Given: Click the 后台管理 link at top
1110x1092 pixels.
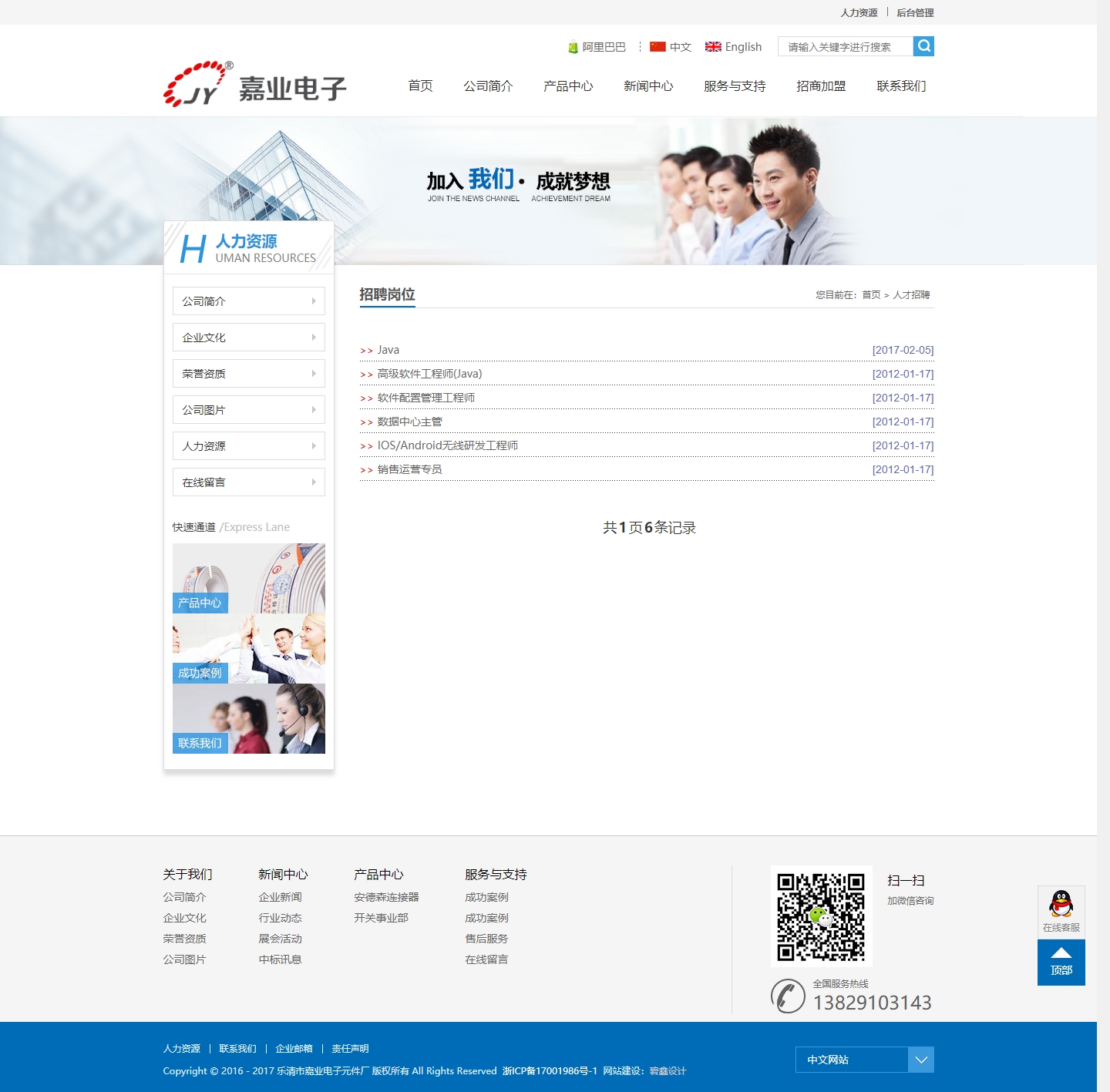Looking at the screenshot, I should pos(915,12).
